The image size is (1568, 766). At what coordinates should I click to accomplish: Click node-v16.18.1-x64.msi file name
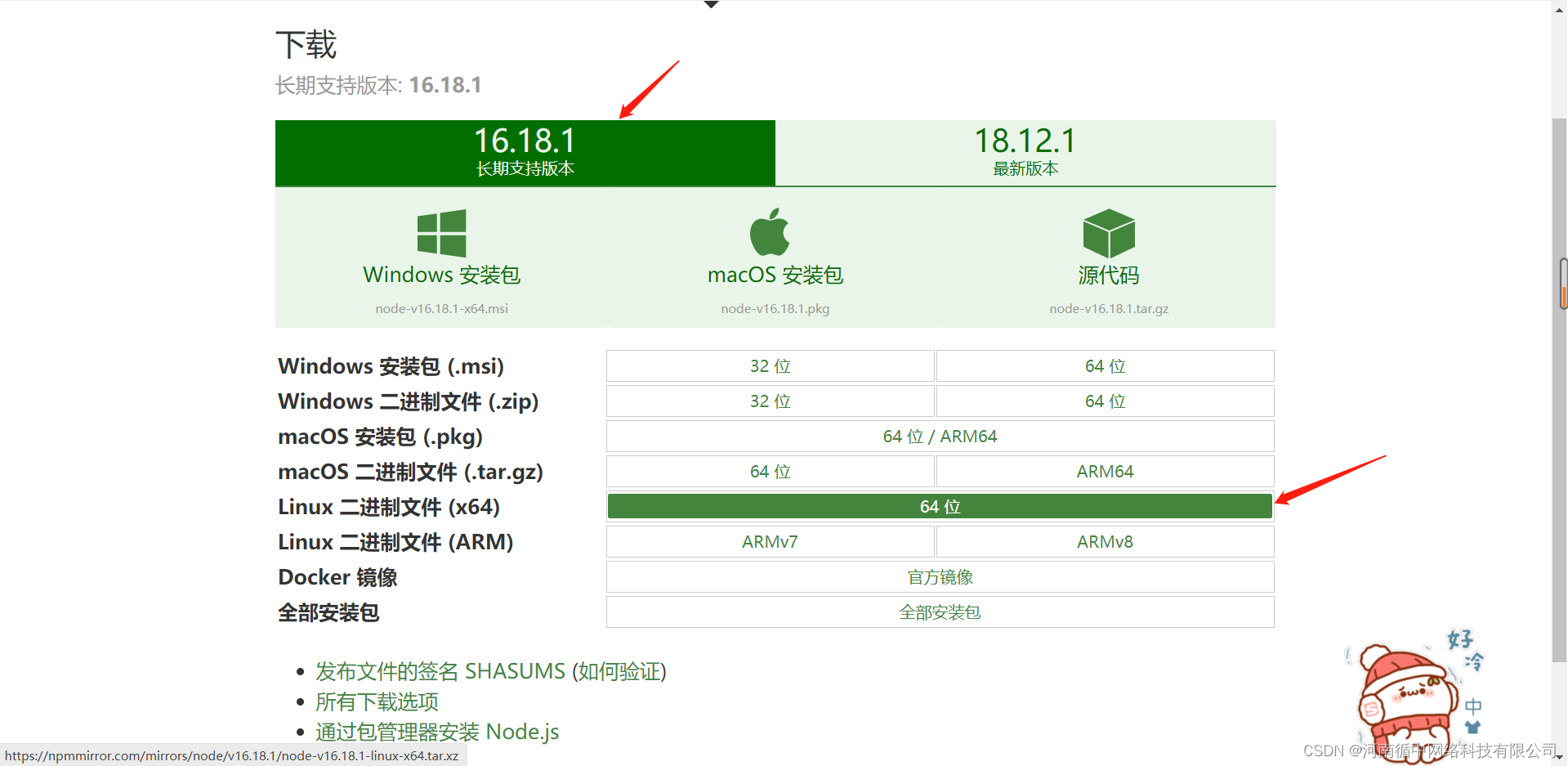[442, 308]
